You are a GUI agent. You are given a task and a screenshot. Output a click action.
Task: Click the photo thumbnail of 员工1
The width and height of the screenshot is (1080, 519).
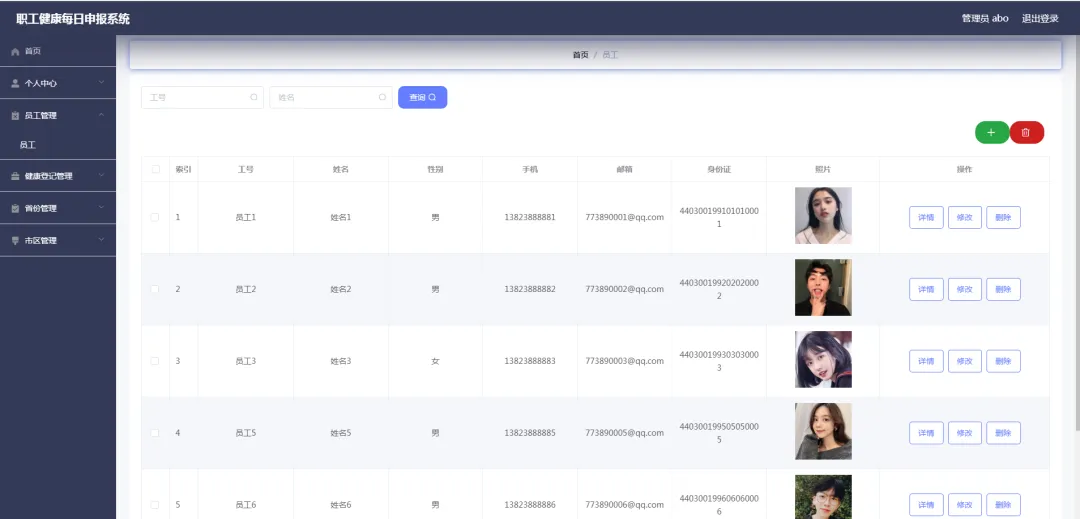click(823, 215)
